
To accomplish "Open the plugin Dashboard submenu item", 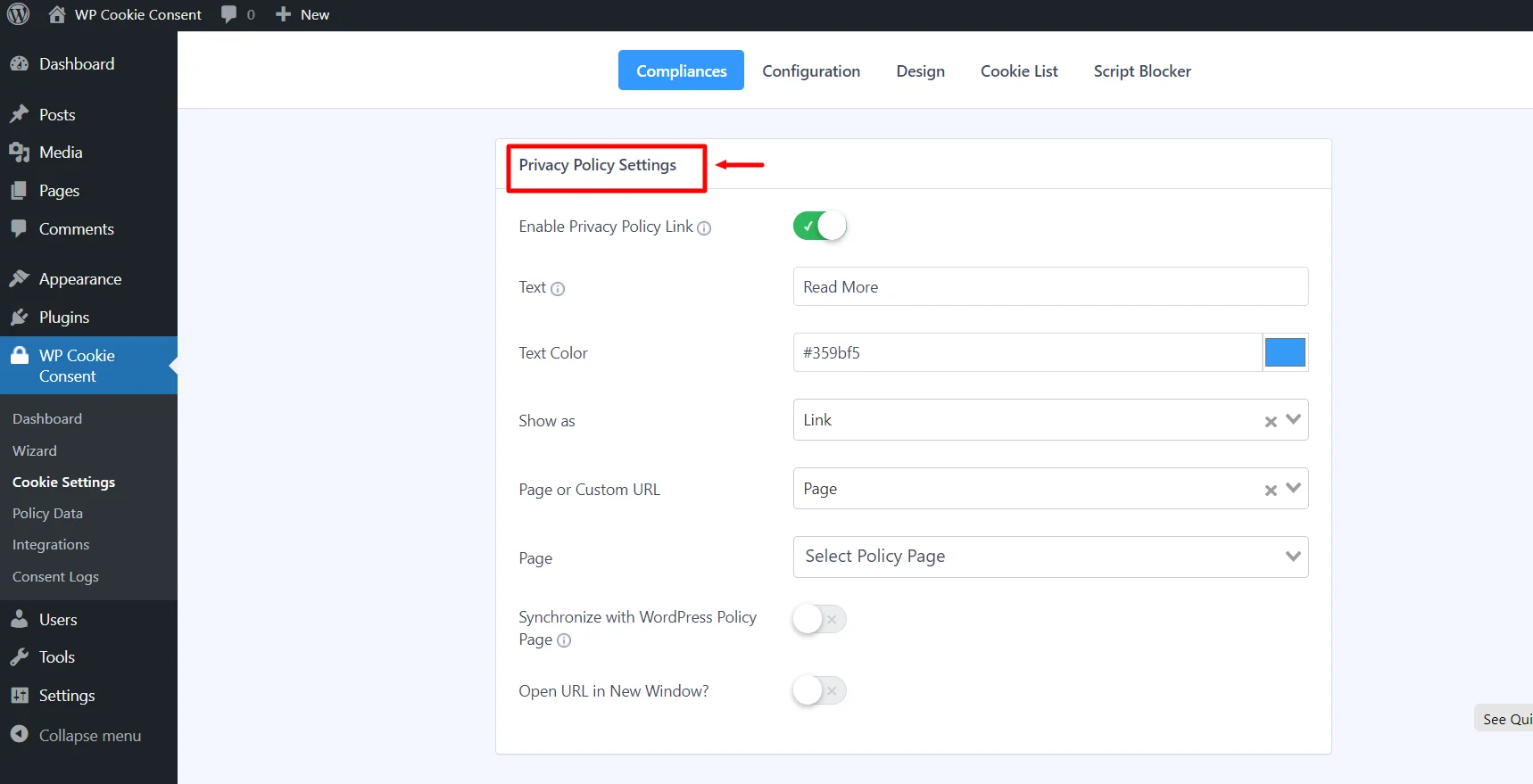I will pos(47,418).
